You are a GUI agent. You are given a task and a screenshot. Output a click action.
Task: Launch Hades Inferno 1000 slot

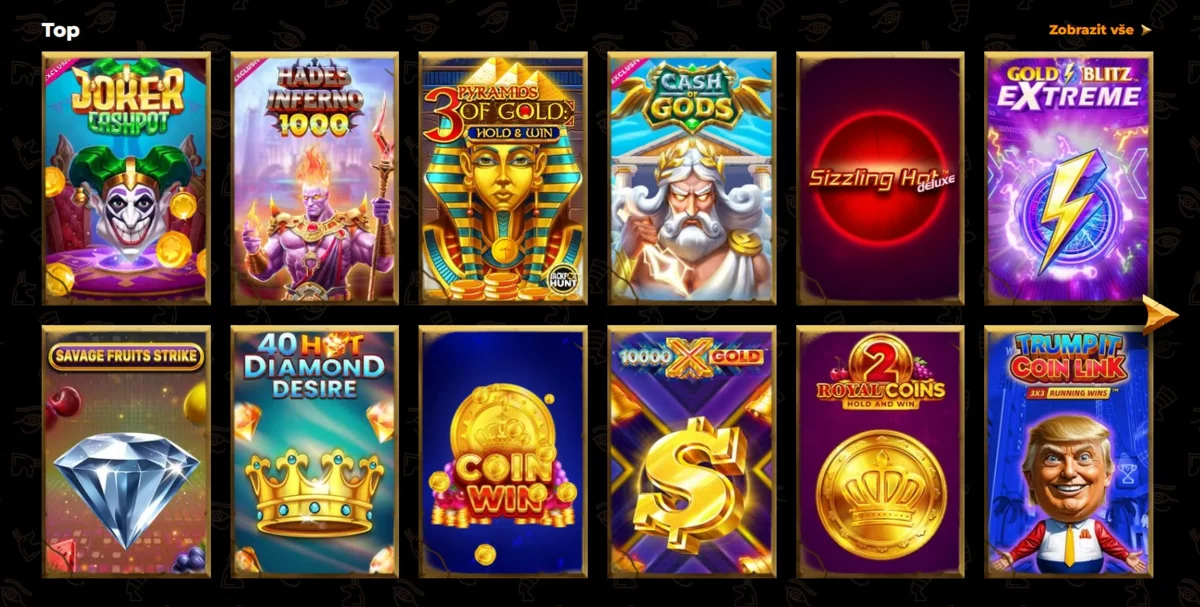(314, 178)
